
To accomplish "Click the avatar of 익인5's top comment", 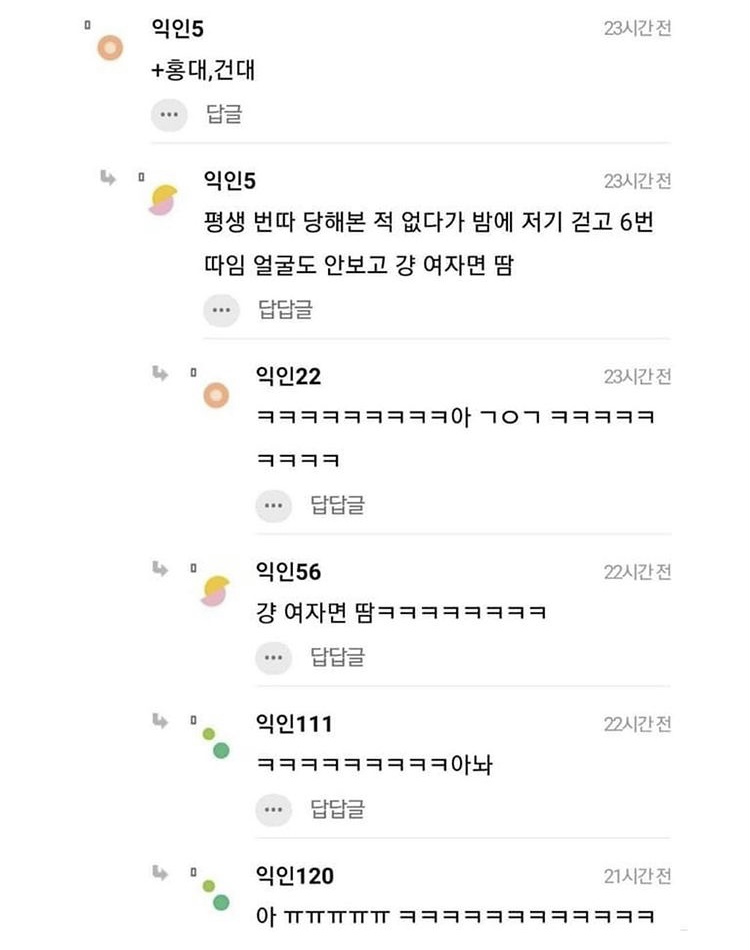I will (x=110, y=47).
